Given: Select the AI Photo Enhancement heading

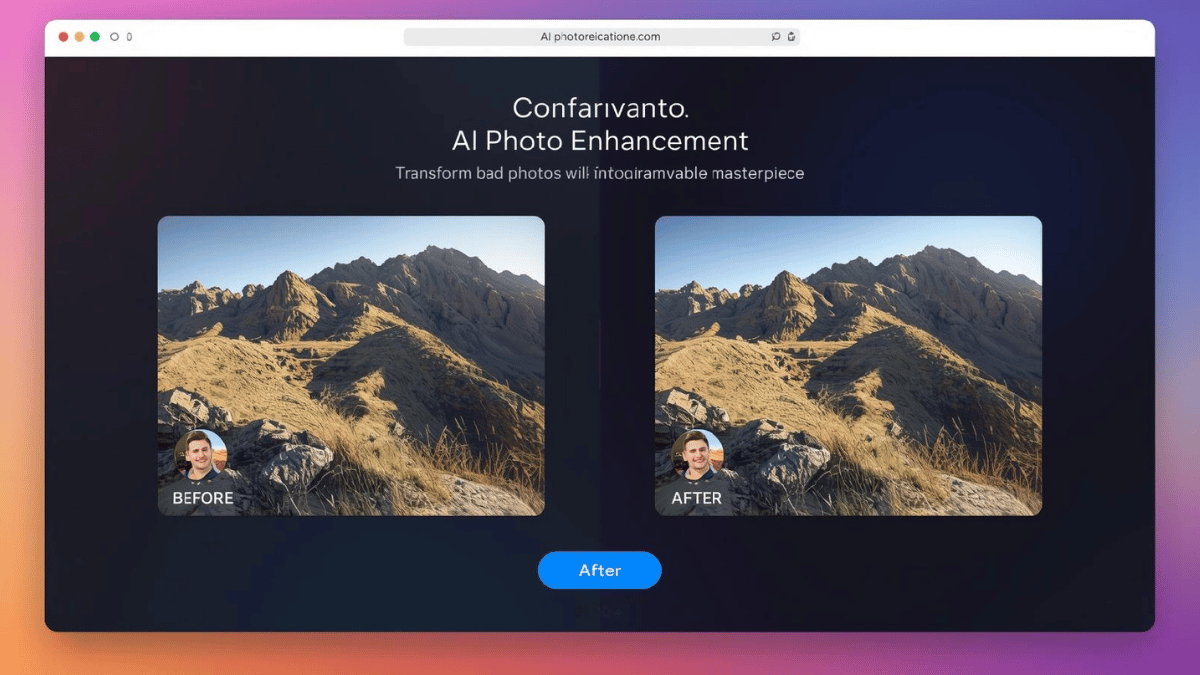Looking at the screenshot, I should coord(599,141).
